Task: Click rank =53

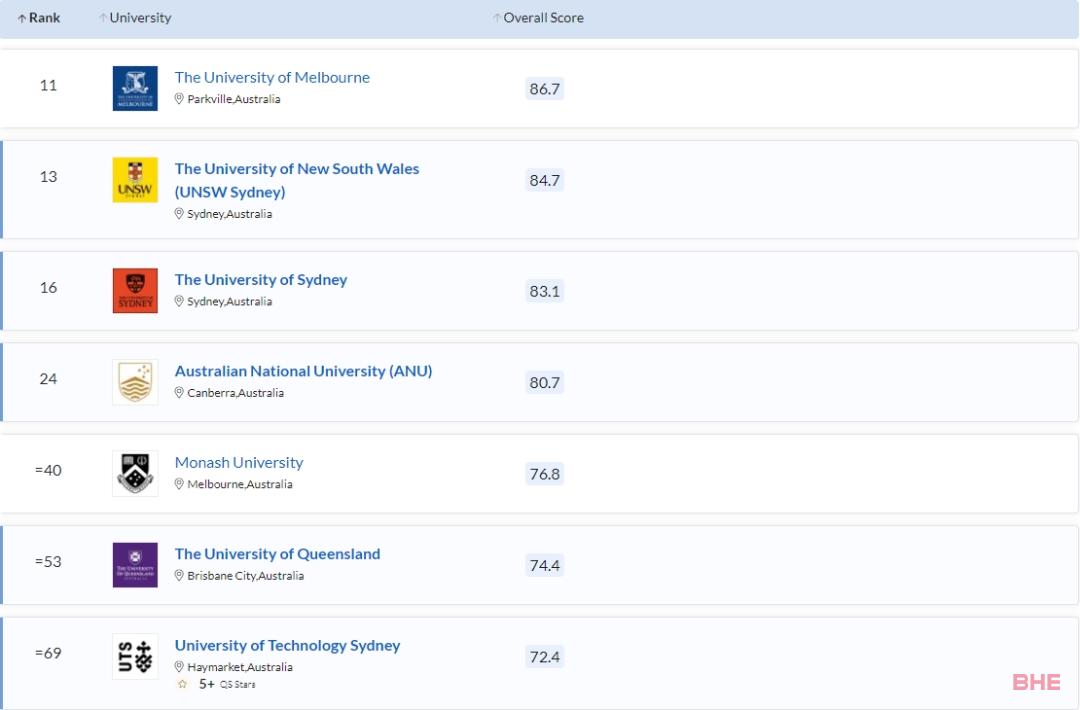Action: 48,562
